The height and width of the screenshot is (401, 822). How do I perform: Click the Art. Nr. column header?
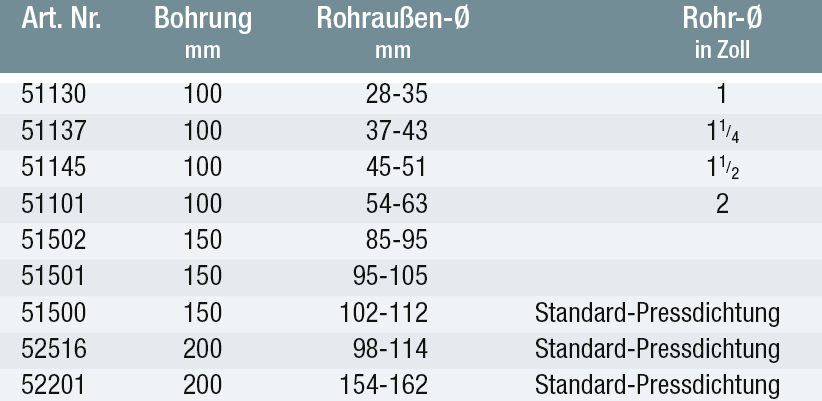(x=64, y=21)
